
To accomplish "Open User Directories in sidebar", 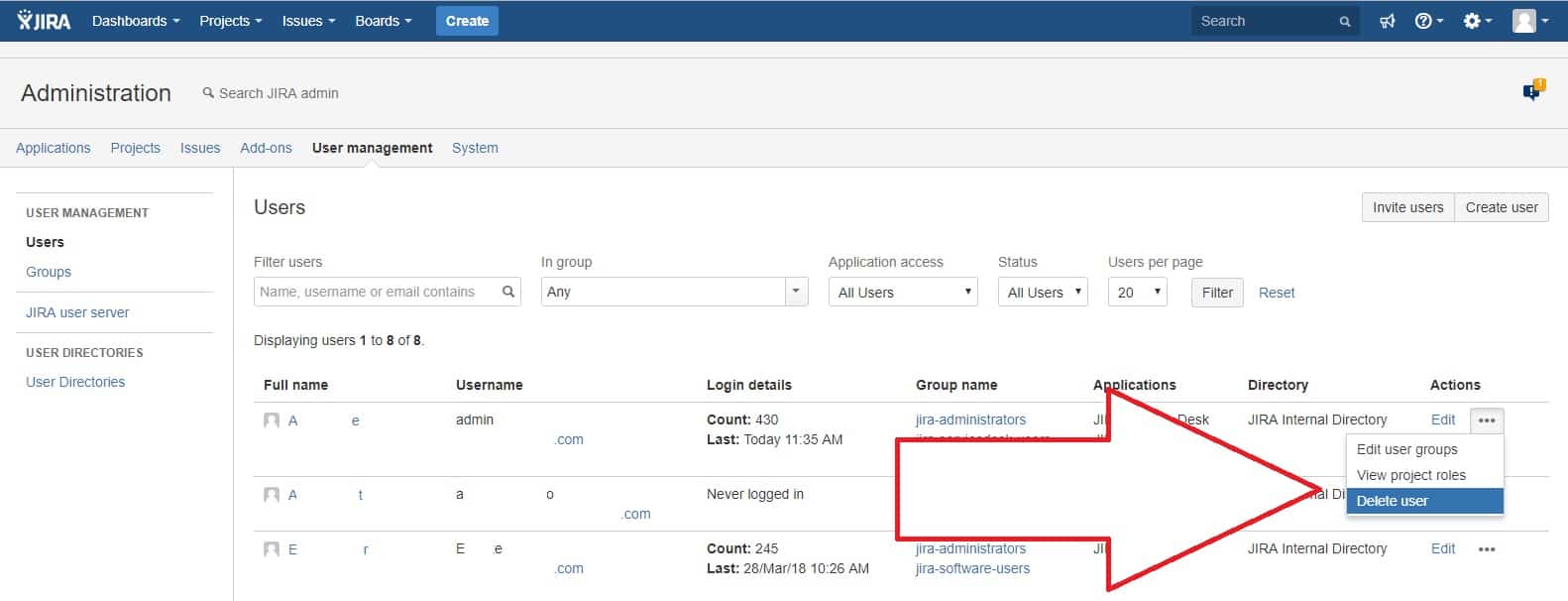I will [x=75, y=382].
